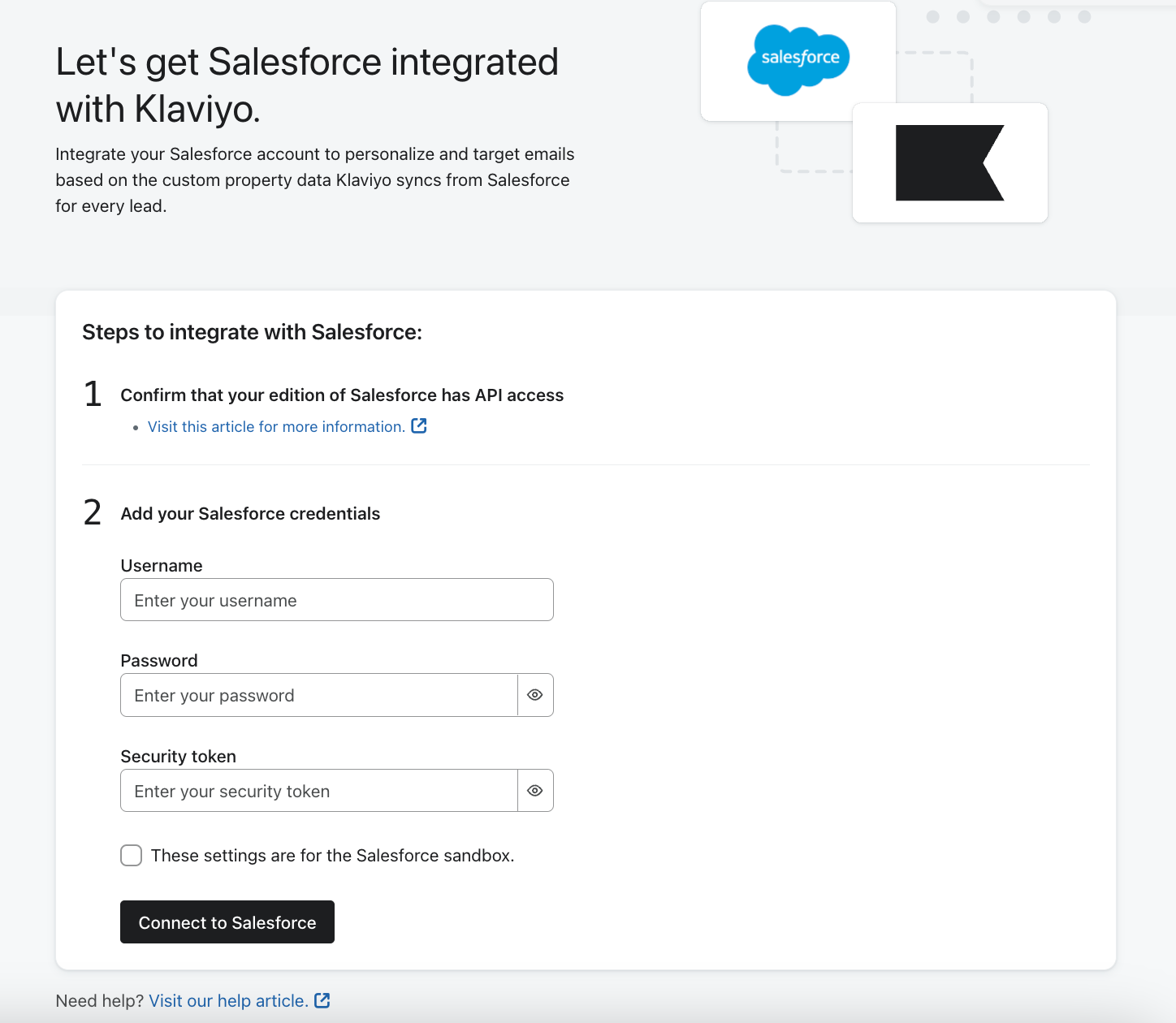This screenshot has height=1023, width=1176.
Task: Show password using the eye icon
Action: [x=535, y=695]
